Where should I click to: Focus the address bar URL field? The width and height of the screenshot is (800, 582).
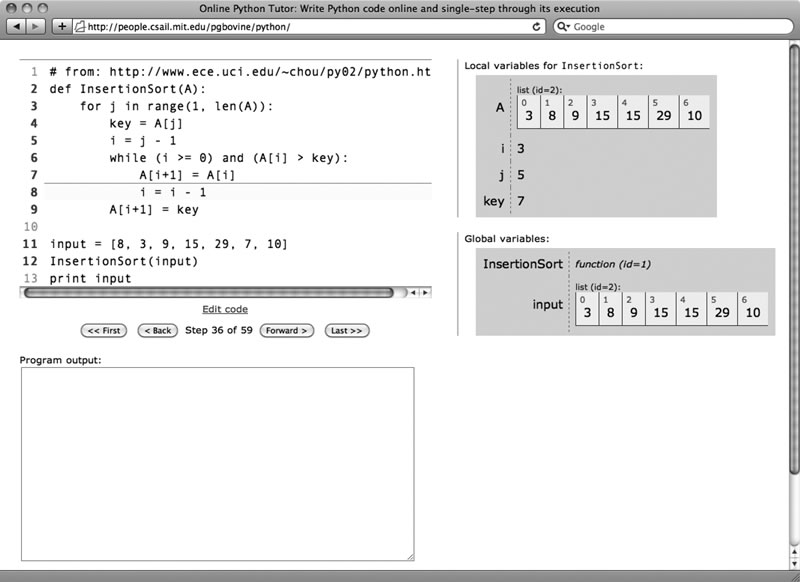(x=309, y=27)
